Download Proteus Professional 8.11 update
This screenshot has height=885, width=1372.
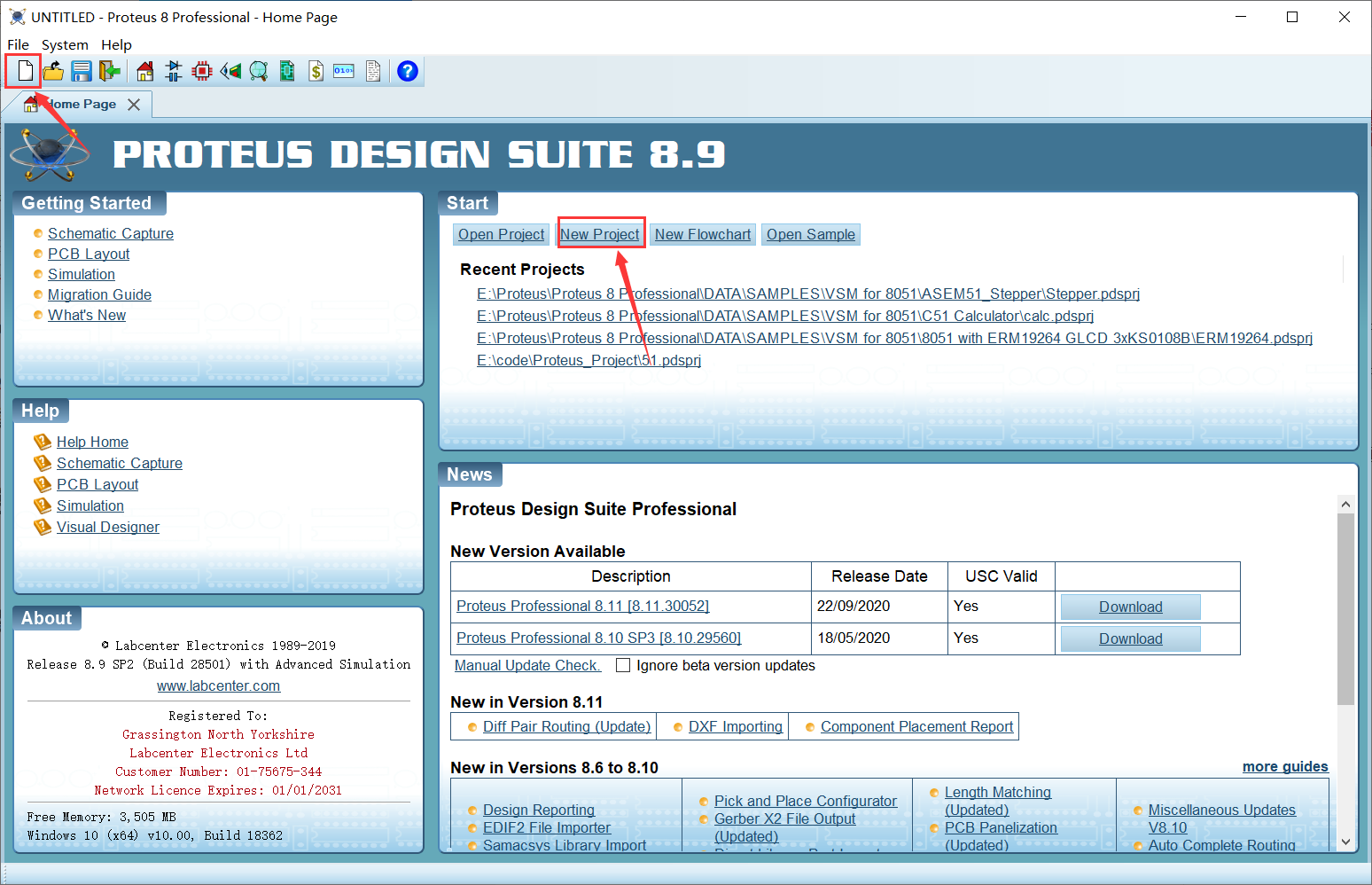(x=1130, y=607)
